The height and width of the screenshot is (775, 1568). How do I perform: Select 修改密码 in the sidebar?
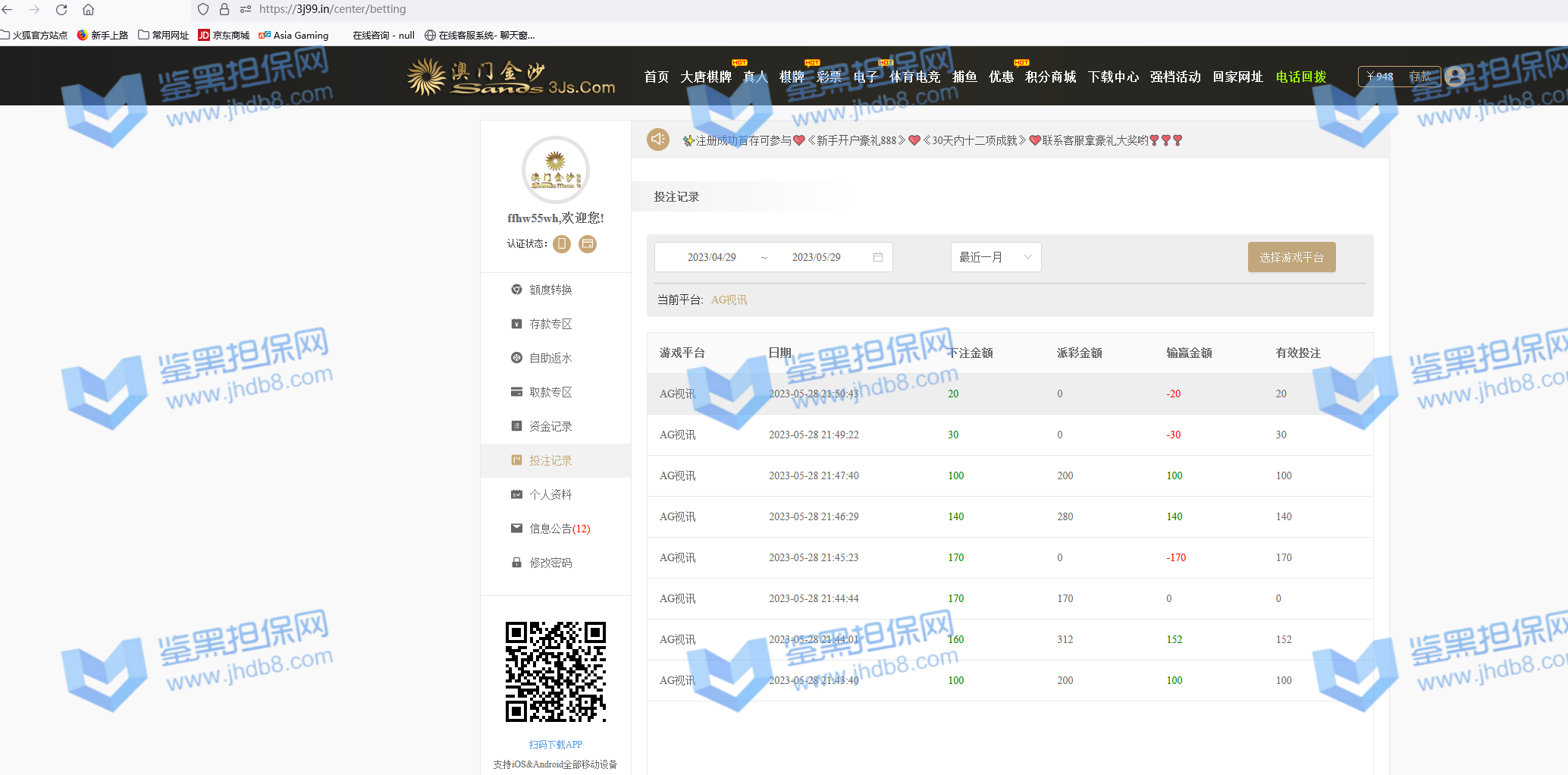[550, 563]
